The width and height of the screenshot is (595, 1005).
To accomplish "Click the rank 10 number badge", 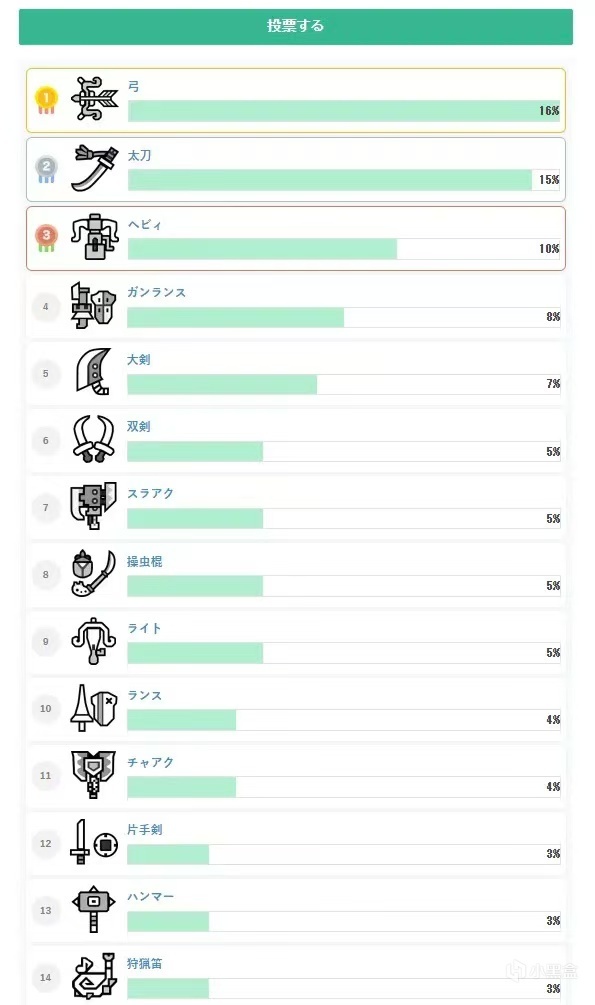I will click(x=46, y=708).
